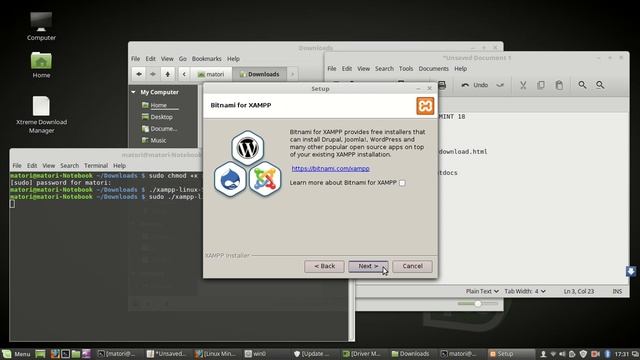Image resolution: width=640 pixels, height=360 pixels.
Task: Switch to Update Manager taskbar entry
Action: coord(311,354)
